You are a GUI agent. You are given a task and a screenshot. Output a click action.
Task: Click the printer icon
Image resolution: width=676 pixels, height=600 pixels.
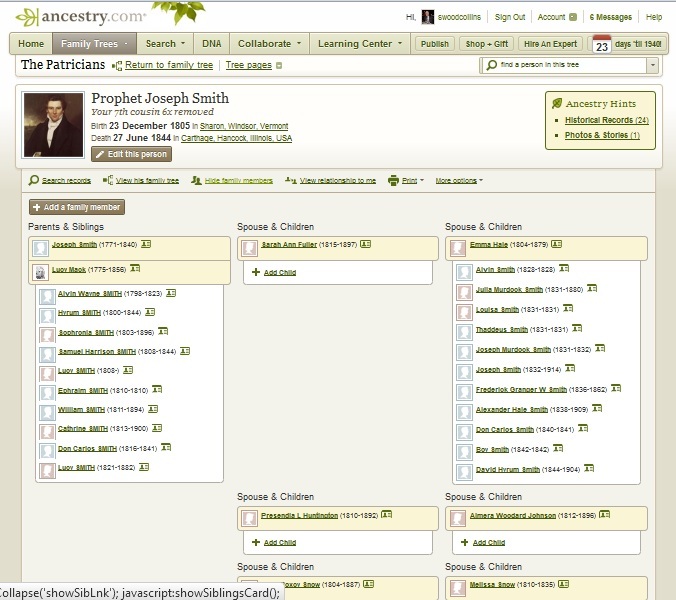coord(393,180)
